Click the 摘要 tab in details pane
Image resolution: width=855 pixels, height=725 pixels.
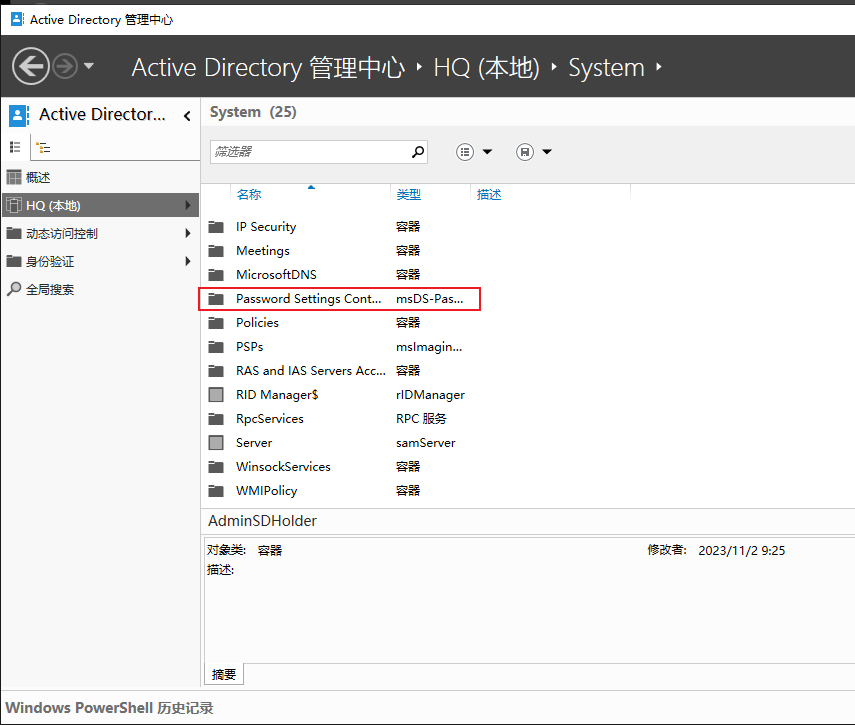point(224,674)
